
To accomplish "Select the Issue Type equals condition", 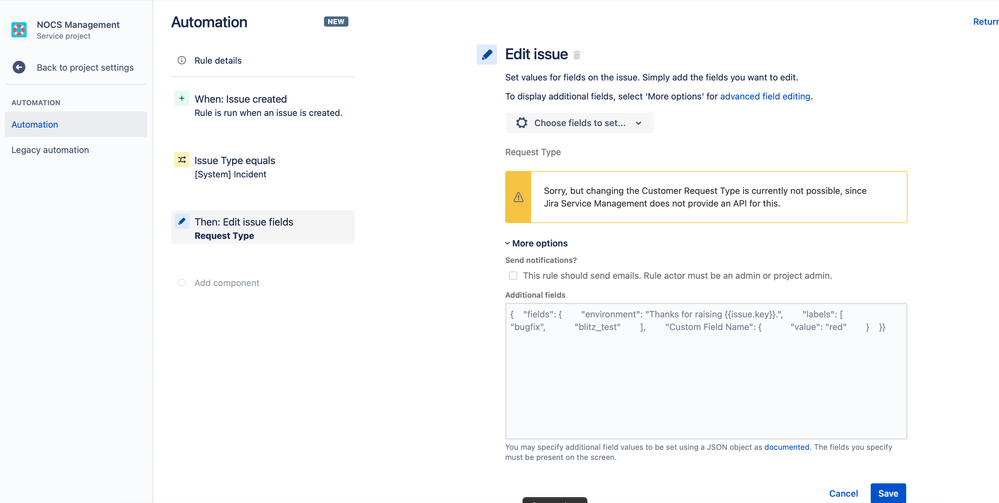I will (x=262, y=167).
